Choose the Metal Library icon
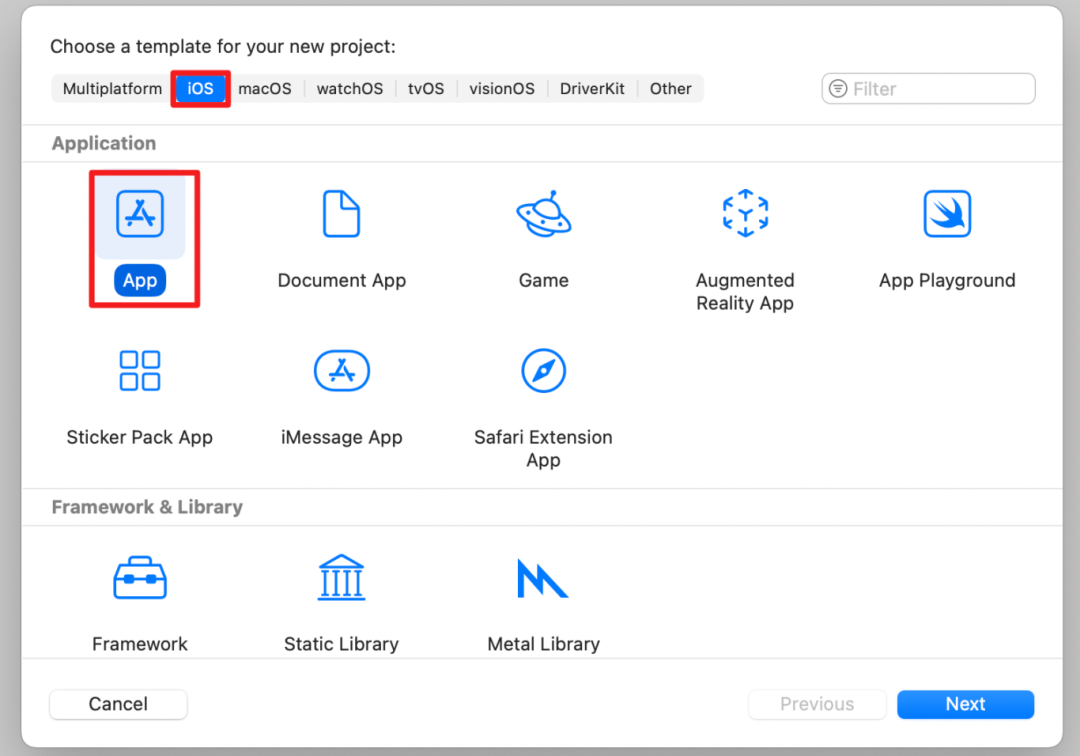Viewport: 1080px width, 756px height. (543, 578)
